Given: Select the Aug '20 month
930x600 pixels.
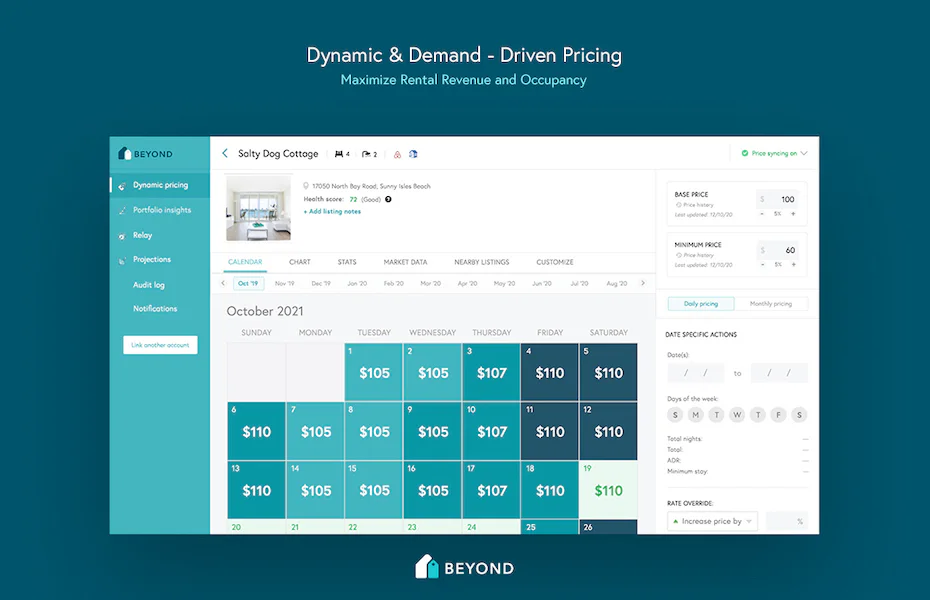Looking at the screenshot, I should pyautogui.click(x=617, y=283).
